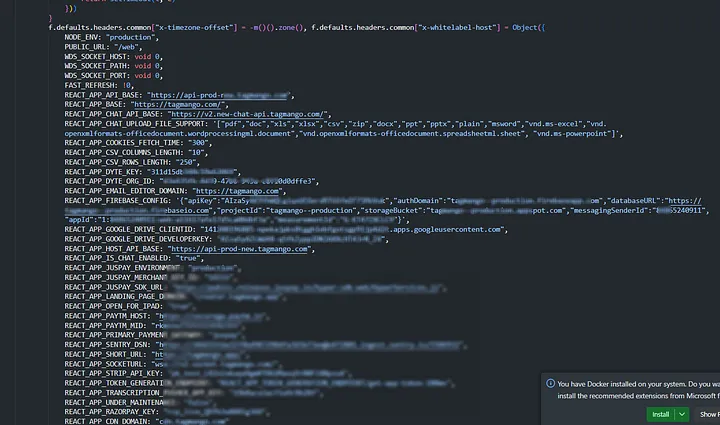Click on the WDS_SOCKET_PORT key

(96, 76)
